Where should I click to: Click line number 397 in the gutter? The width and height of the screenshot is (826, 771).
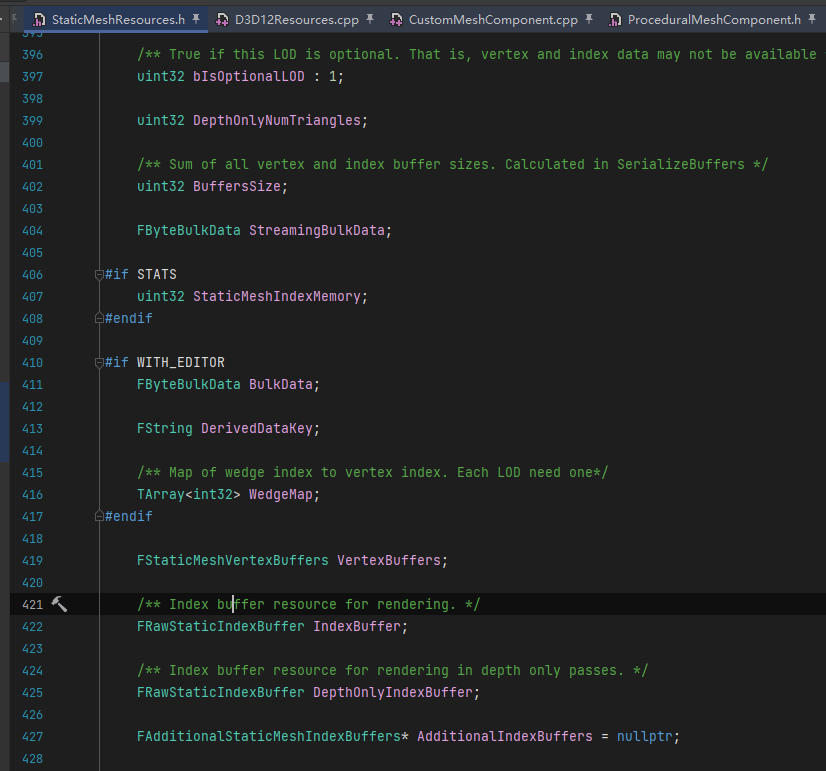click(x=33, y=77)
